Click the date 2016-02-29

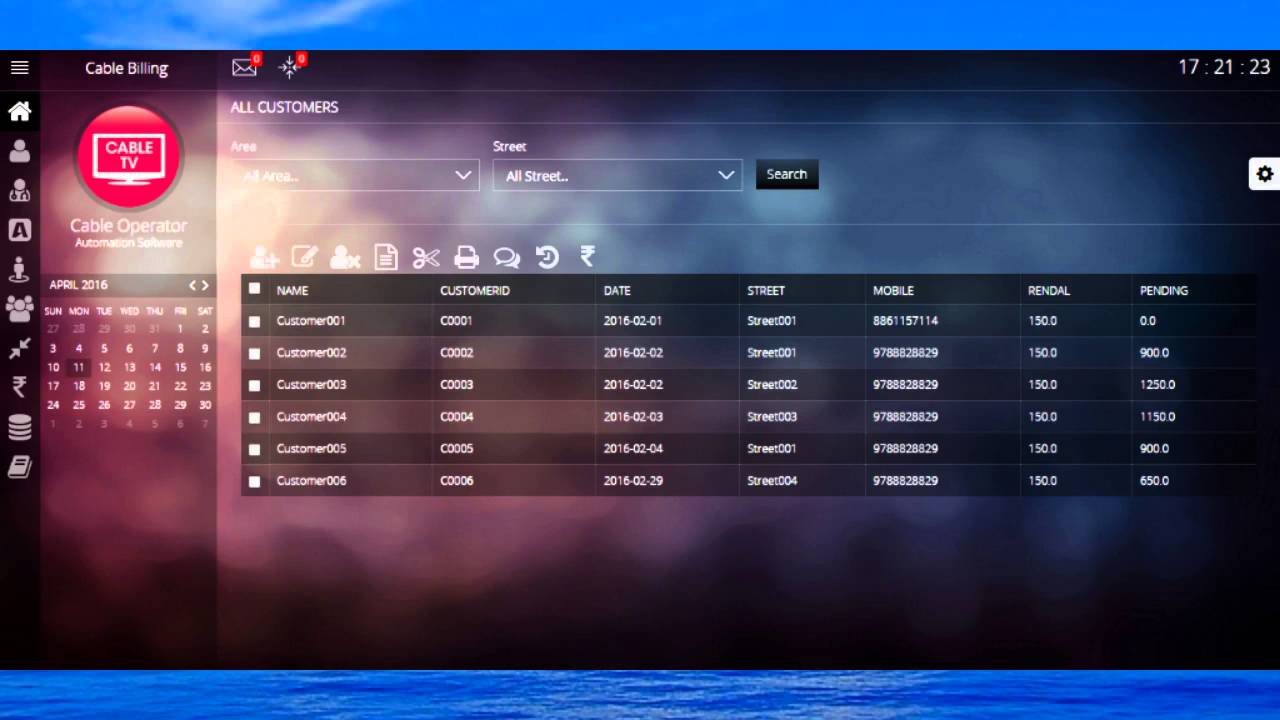click(633, 481)
